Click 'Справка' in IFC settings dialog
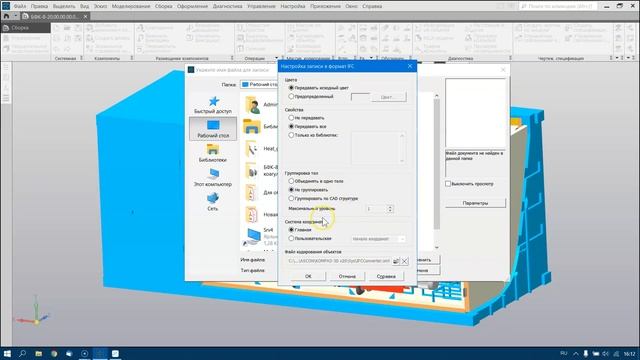Image resolution: width=640 pixels, height=360 pixels. coord(386,276)
